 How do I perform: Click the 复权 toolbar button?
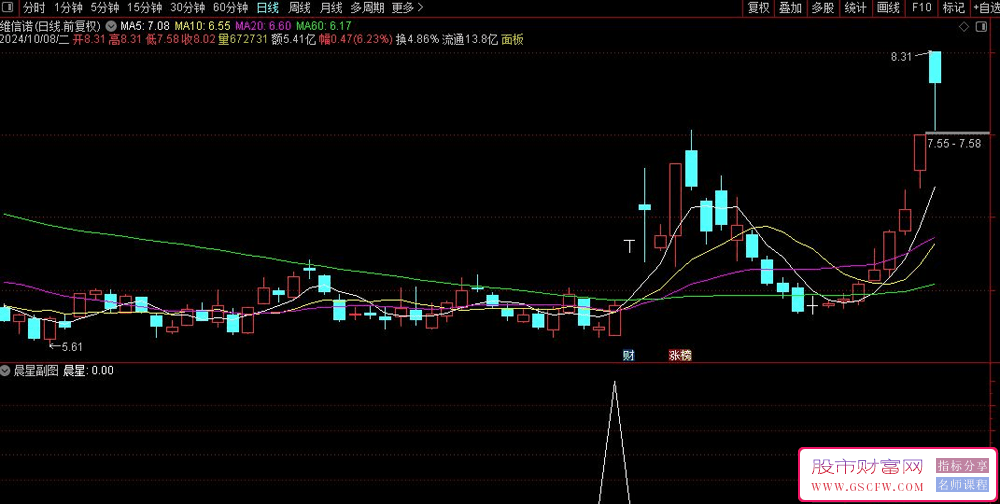pos(759,8)
